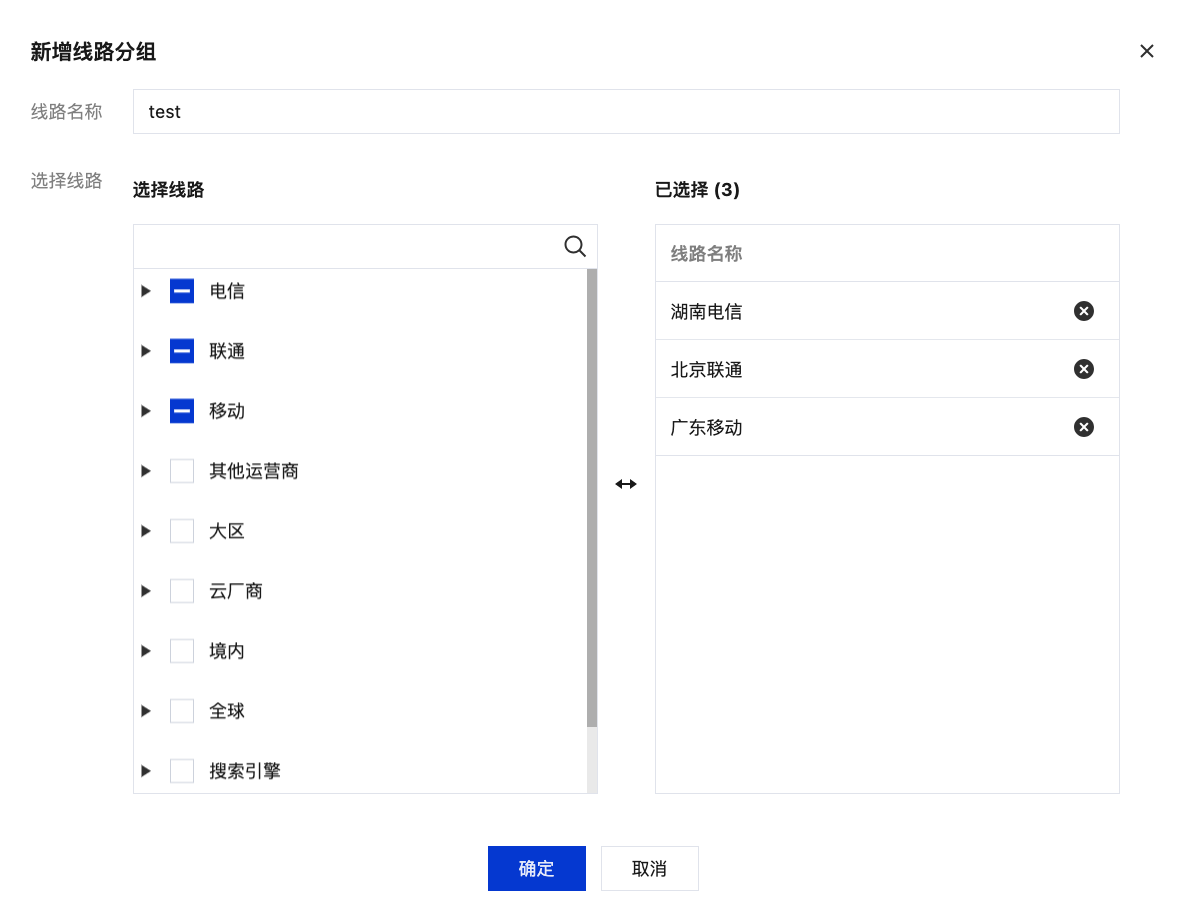1188x921 pixels.
Task: Confirm with the 确定 button
Action: click(x=537, y=868)
